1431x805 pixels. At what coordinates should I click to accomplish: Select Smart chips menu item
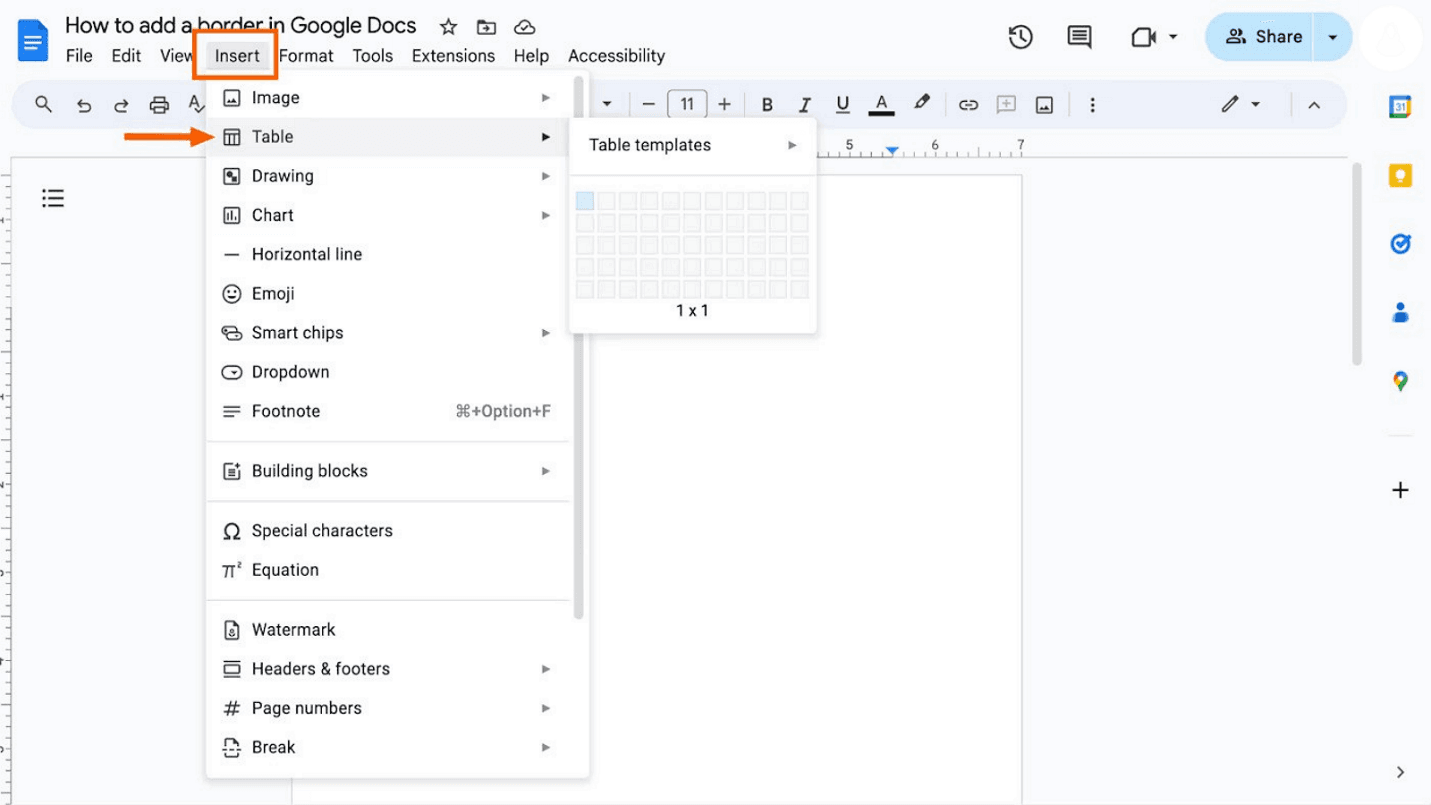pyautogui.click(x=389, y=333)
